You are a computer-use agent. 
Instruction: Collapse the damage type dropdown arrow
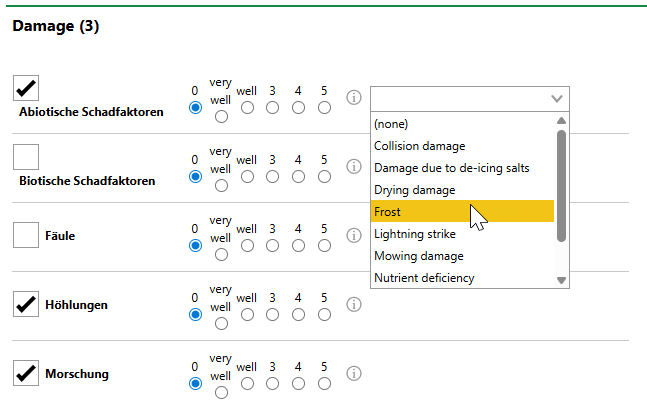557,98
